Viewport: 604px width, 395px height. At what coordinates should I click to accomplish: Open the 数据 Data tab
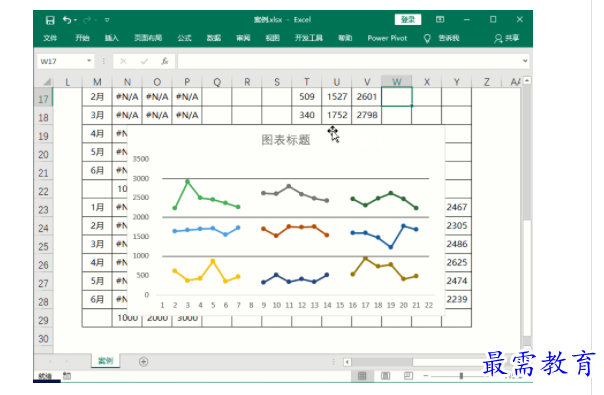214,38
